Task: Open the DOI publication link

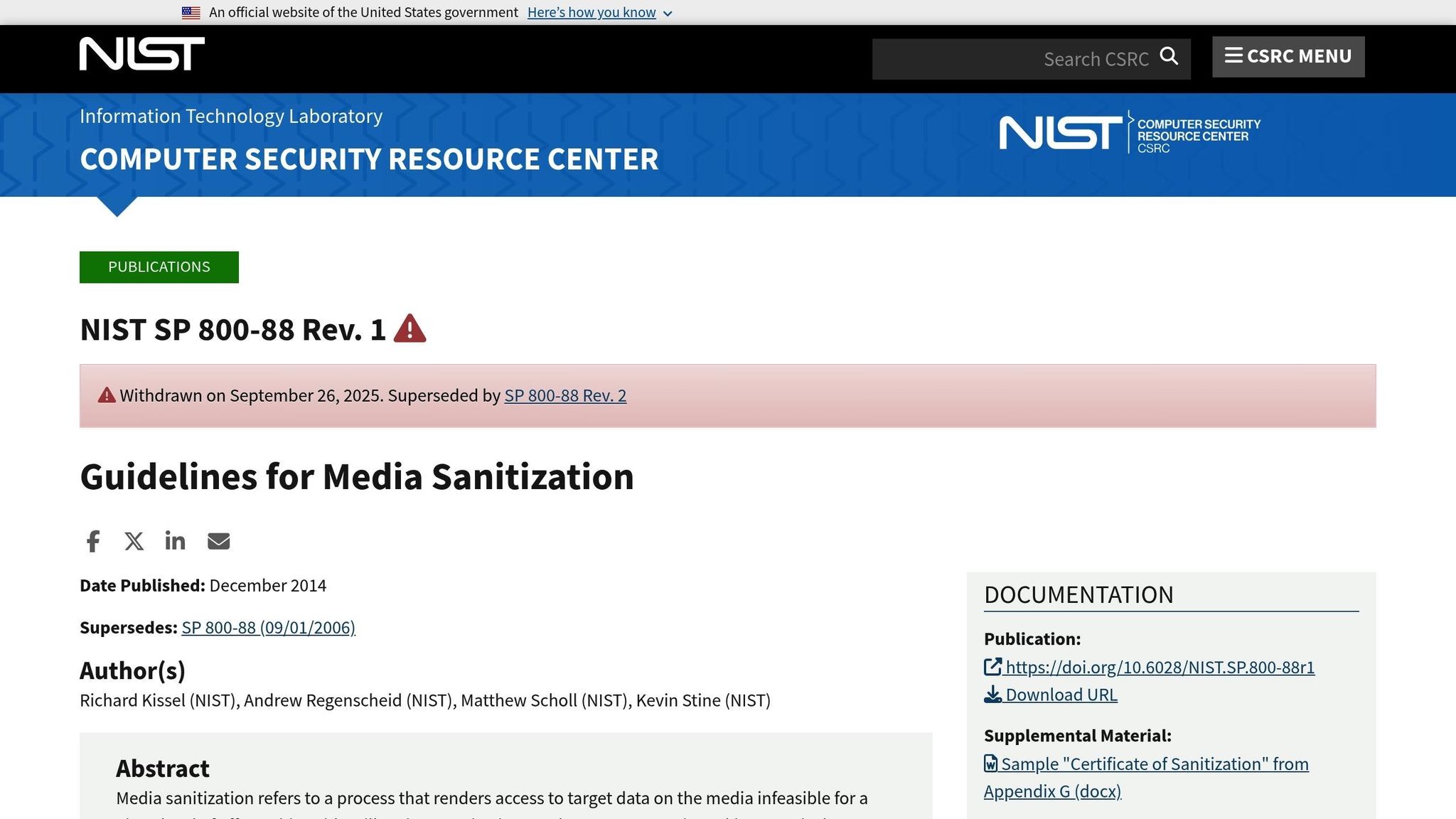Action: (x=1160, y=668)
